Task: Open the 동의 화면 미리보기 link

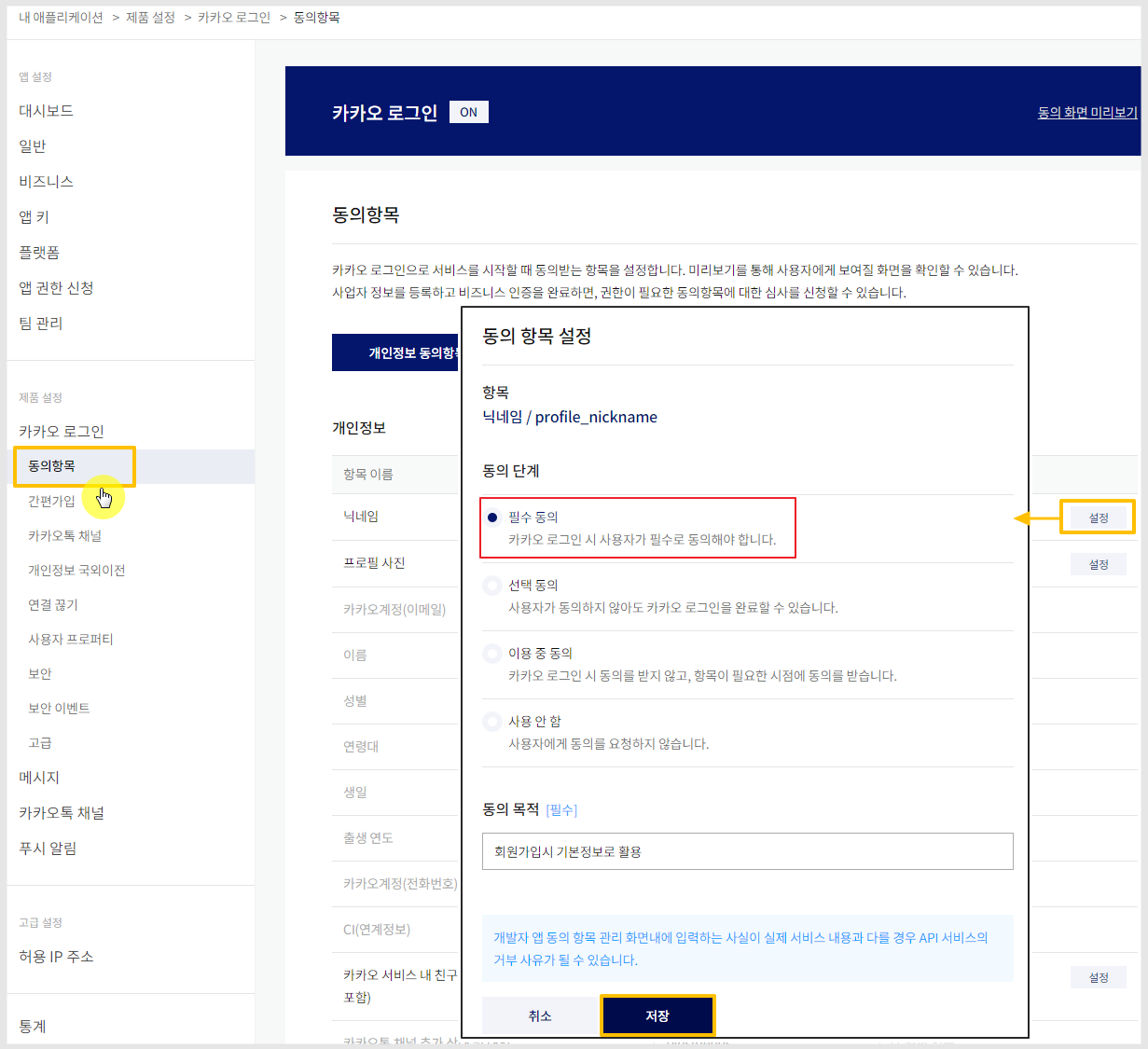Action: click(1087, 112)
